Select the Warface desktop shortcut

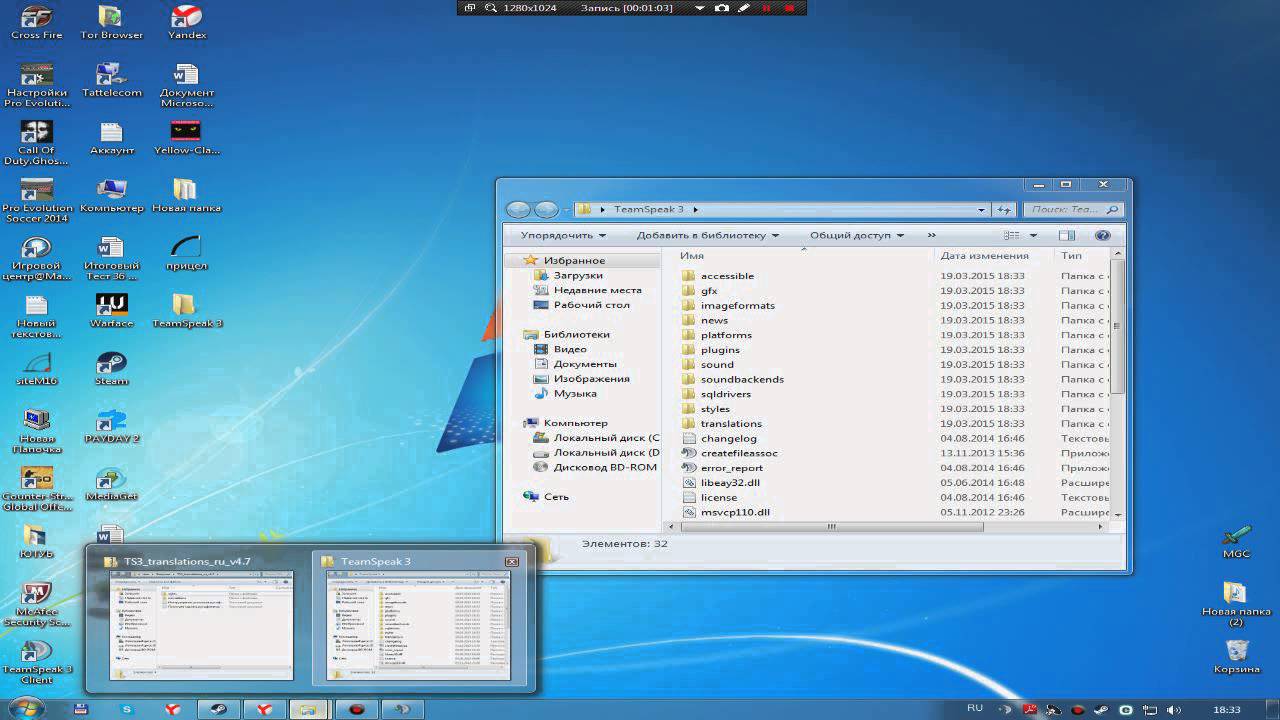coord(111,310)
